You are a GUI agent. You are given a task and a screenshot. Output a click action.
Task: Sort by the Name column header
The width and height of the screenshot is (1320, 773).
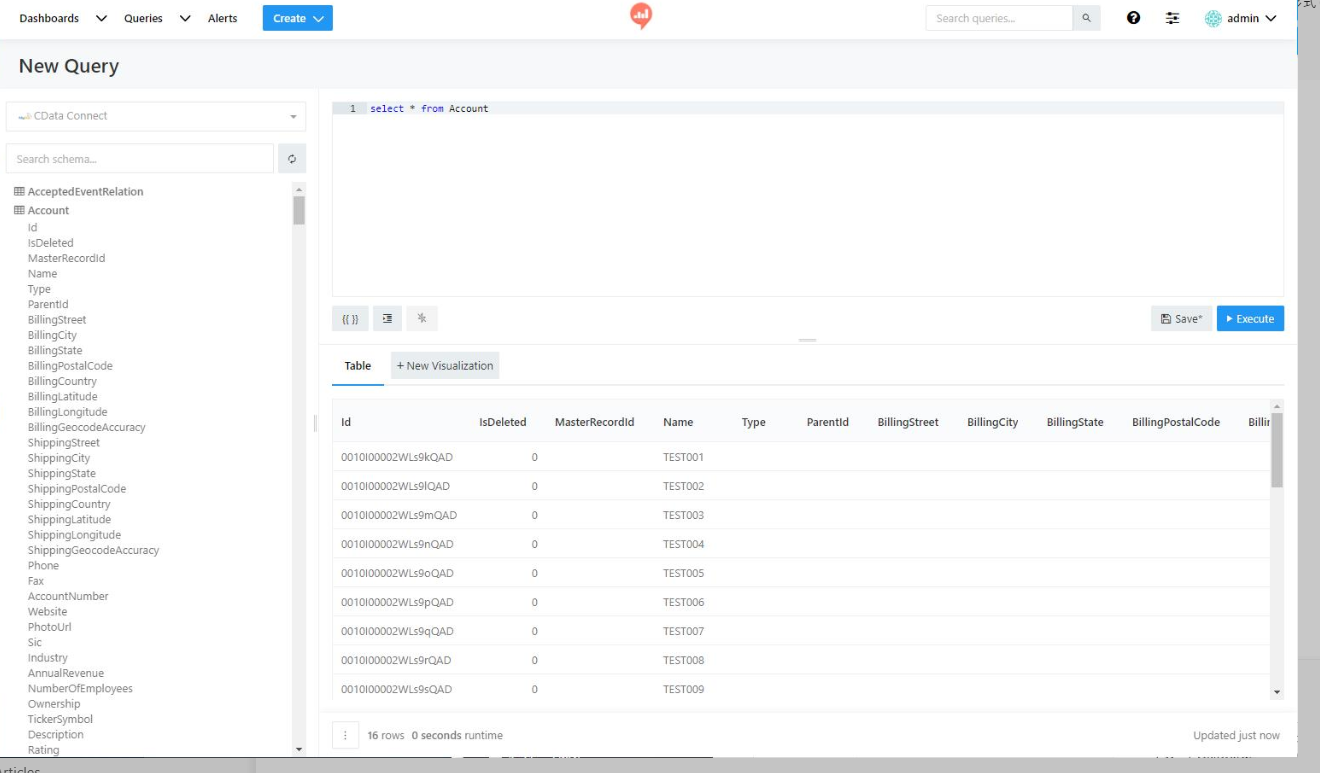tap(678, 422)
